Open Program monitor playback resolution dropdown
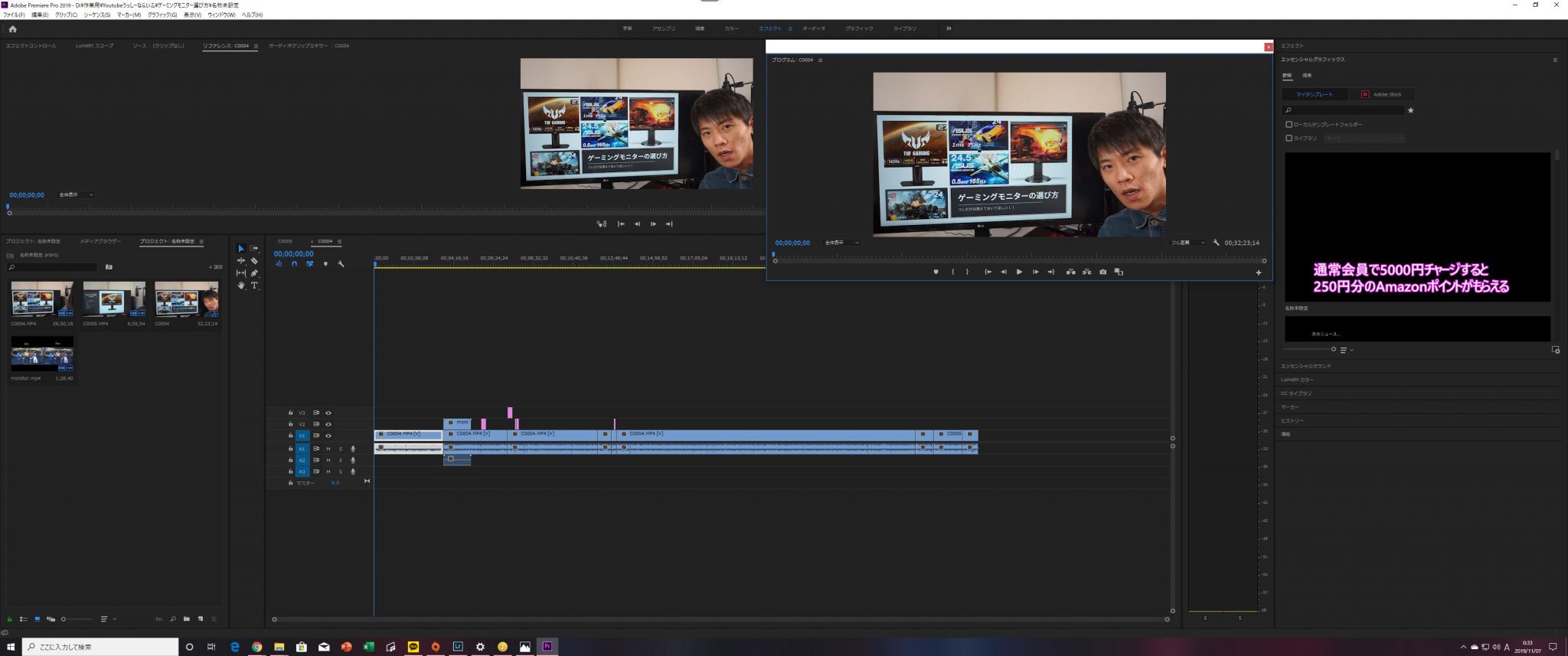This screenshot has height=656, width=1568. [1187, 243]
